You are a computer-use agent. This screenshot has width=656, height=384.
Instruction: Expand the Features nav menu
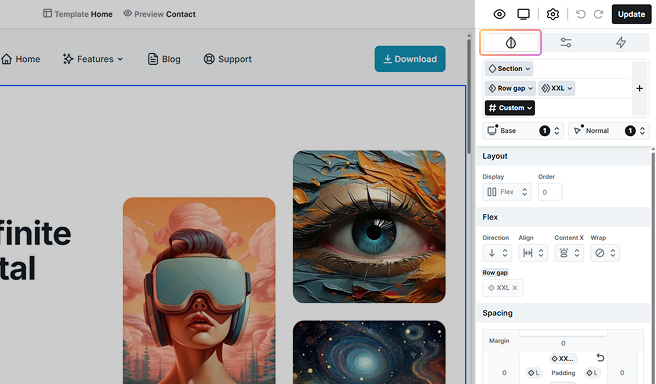(x=93, y=59)
